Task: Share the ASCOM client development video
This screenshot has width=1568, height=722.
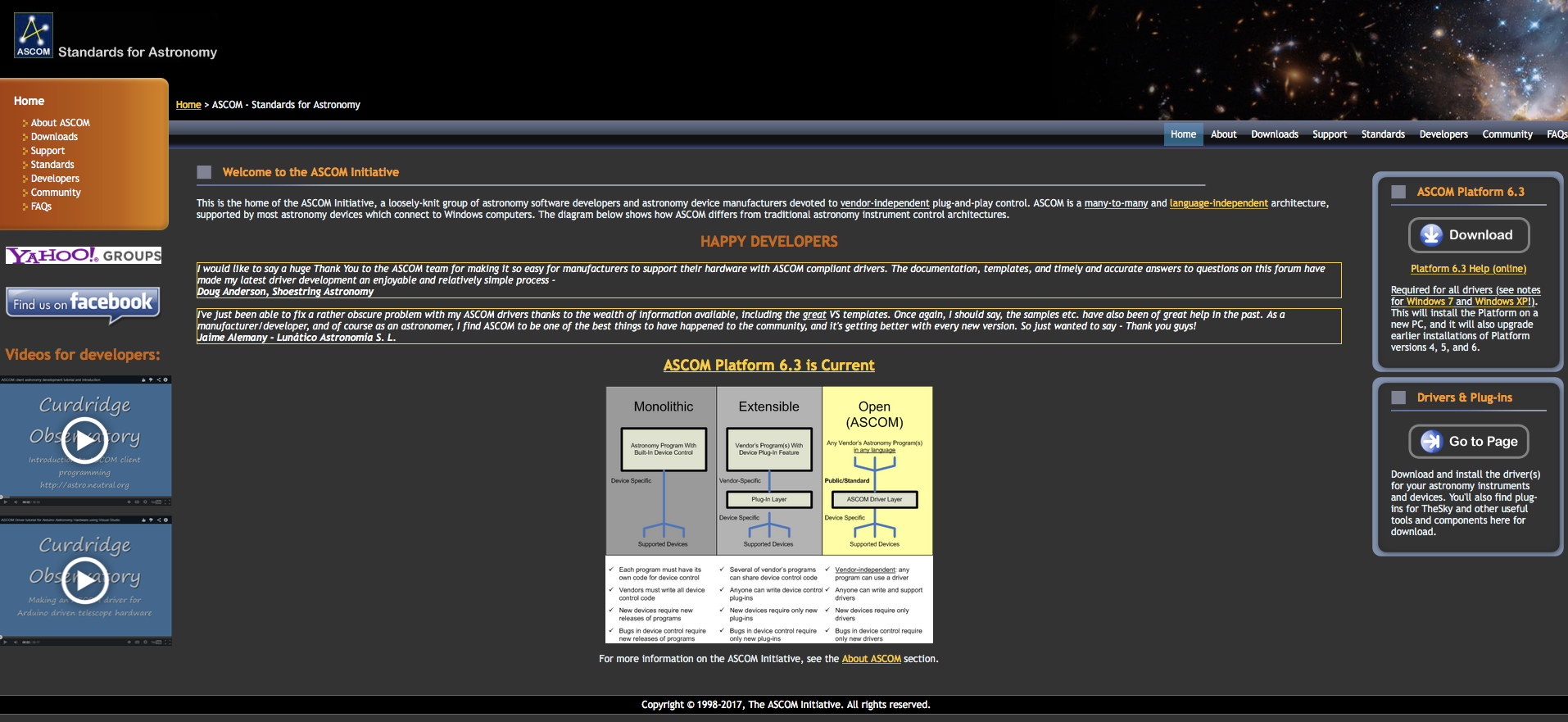Action: pos(159,380)
